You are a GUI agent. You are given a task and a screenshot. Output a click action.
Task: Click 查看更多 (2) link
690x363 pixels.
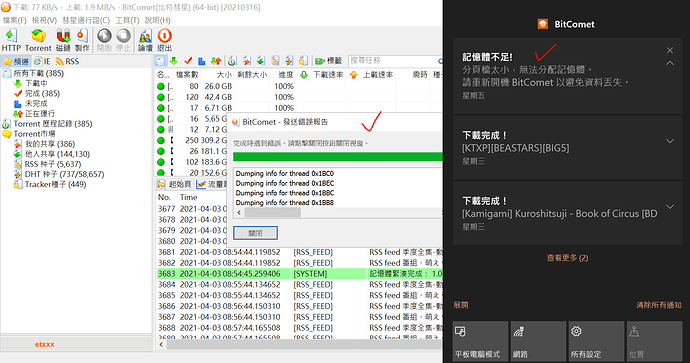point(567,258)
